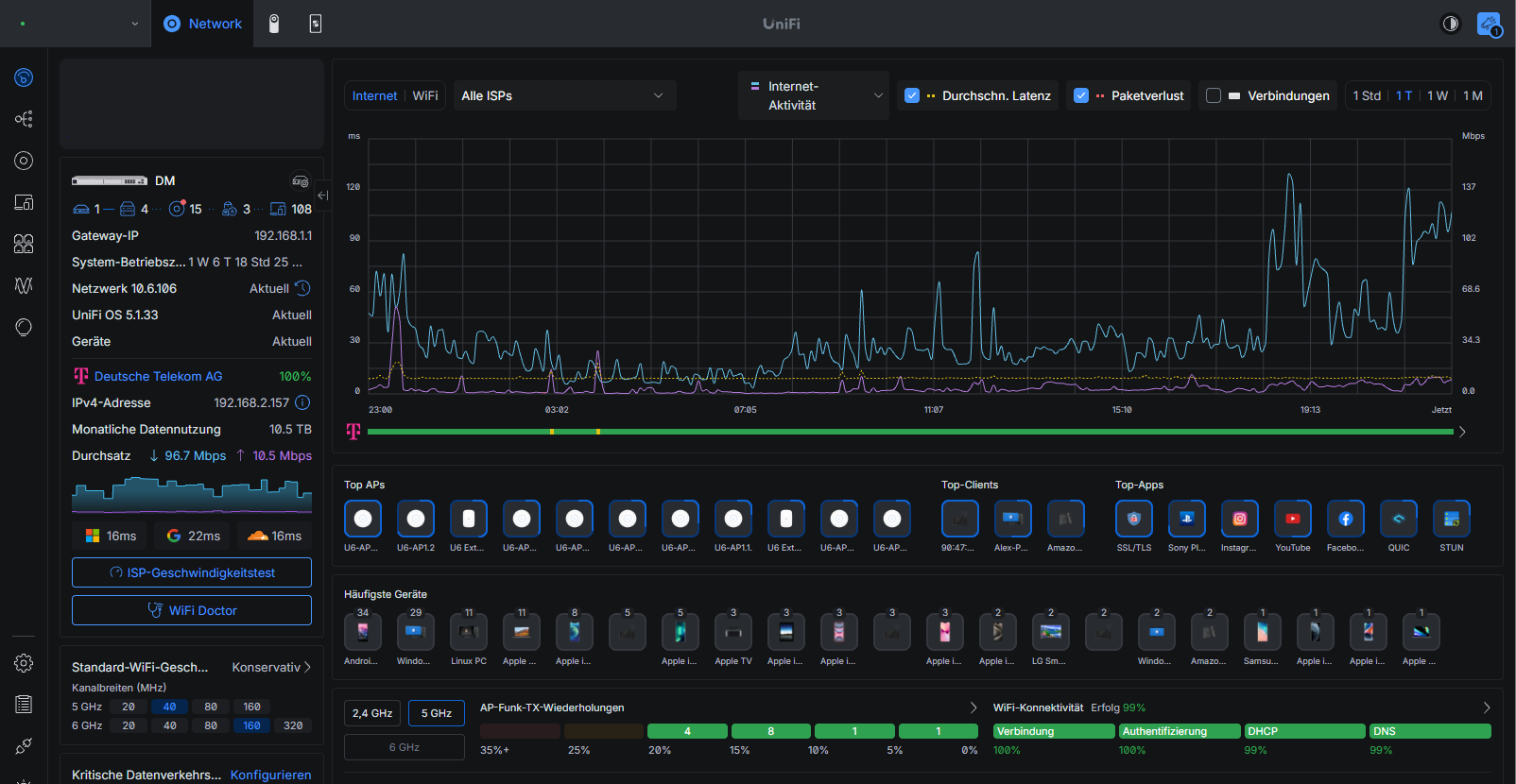Open the Settings gear sidebar icon
1516x784 pixels.
click(x=24, y=663)
